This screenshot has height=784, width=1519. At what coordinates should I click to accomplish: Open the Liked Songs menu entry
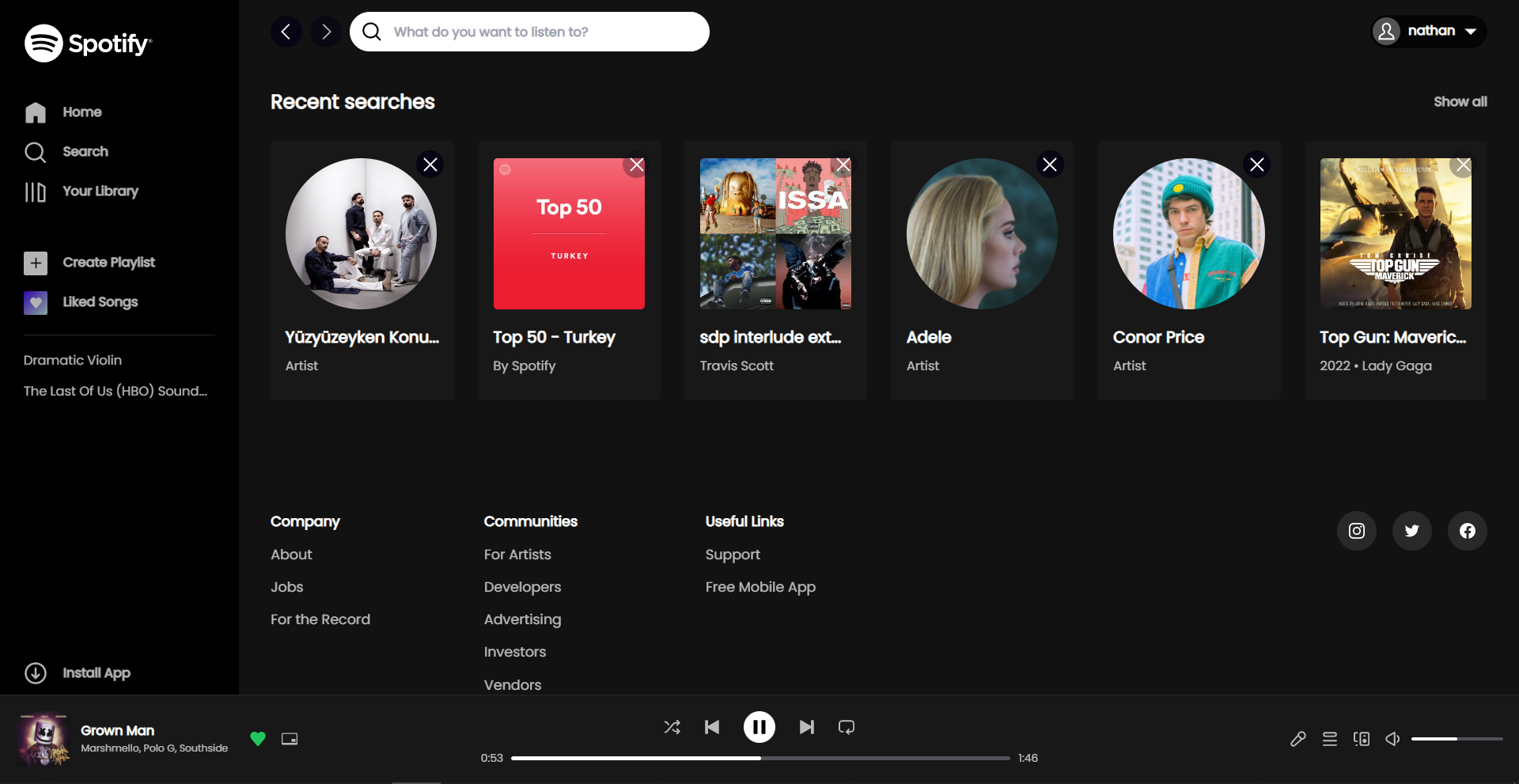click(x=100, y=301)
